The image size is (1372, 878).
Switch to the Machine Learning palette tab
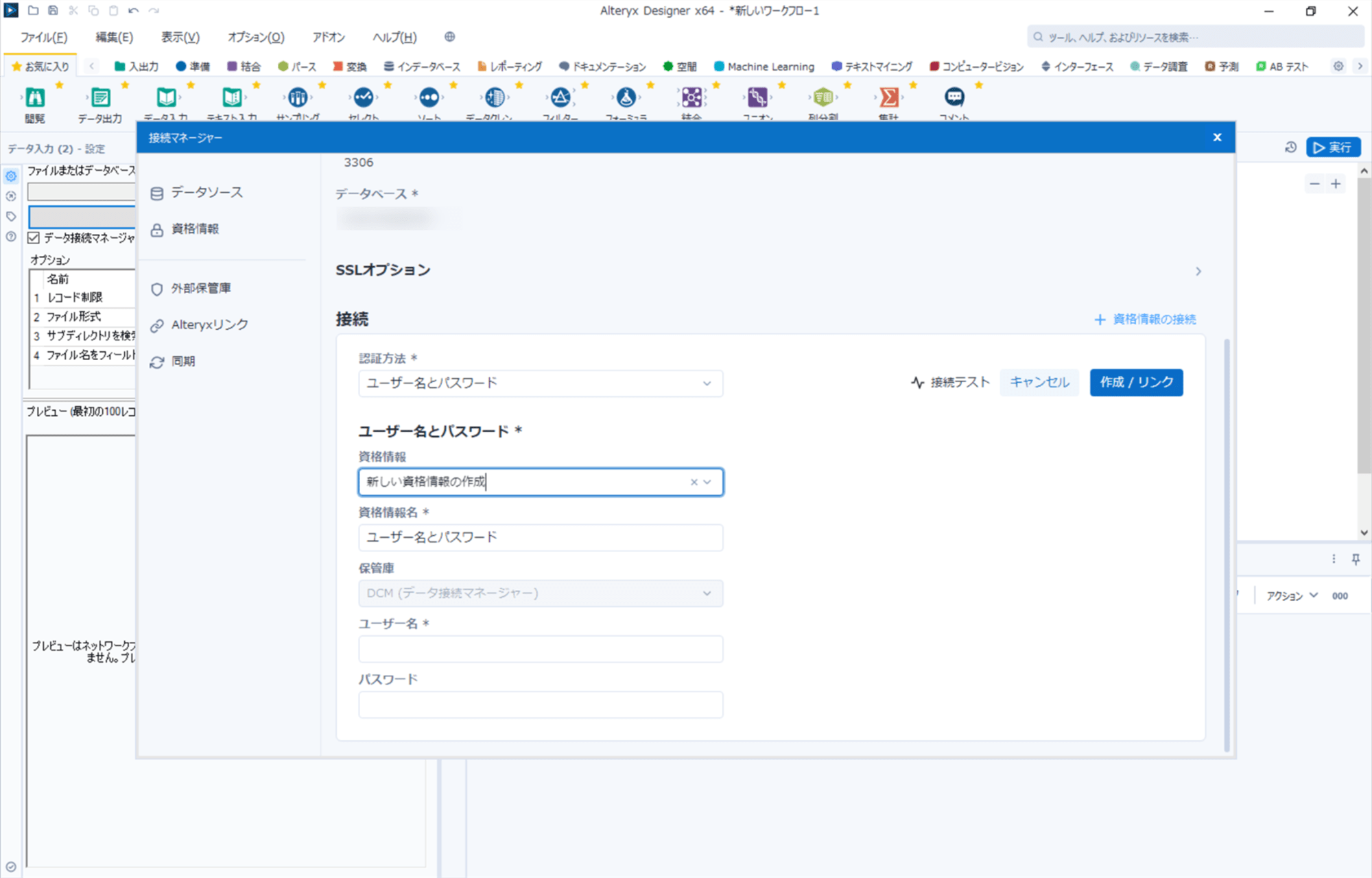pyautogui.click(x=764, y=67)
